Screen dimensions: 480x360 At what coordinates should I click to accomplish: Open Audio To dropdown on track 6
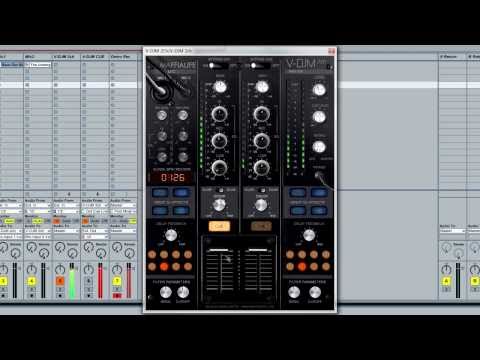coord(95,231)
